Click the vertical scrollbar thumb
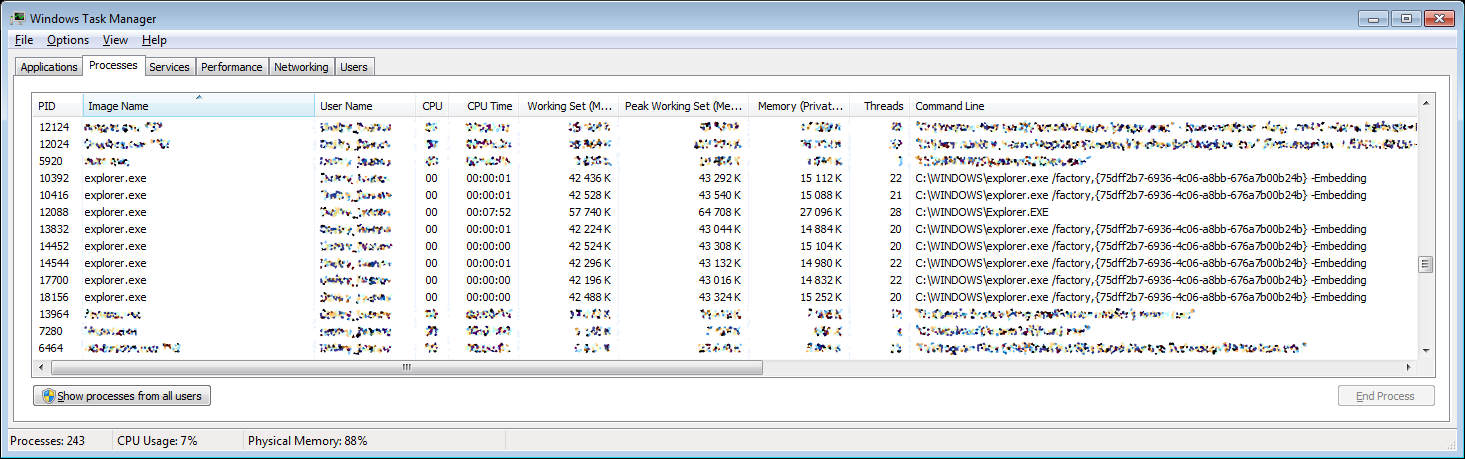The height and width of the screenshot is (459, 1465). pyautogui.click(x=1426, y=264)
